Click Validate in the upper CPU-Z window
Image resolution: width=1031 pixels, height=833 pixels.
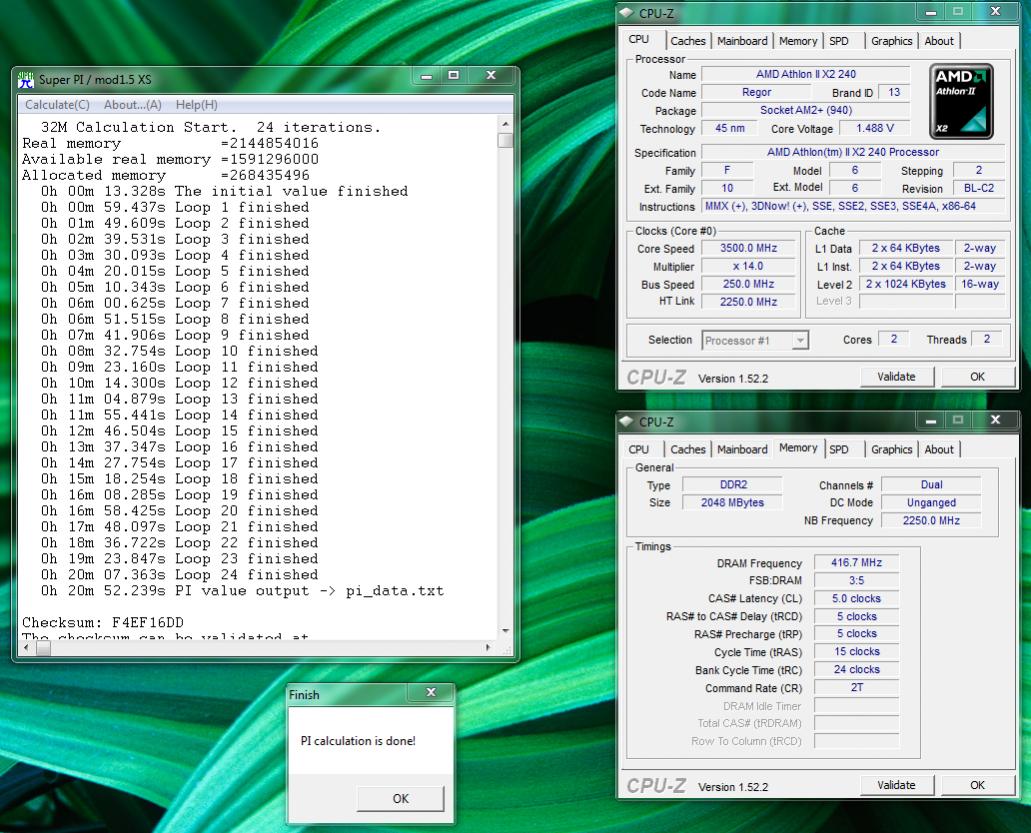(896, 377)
